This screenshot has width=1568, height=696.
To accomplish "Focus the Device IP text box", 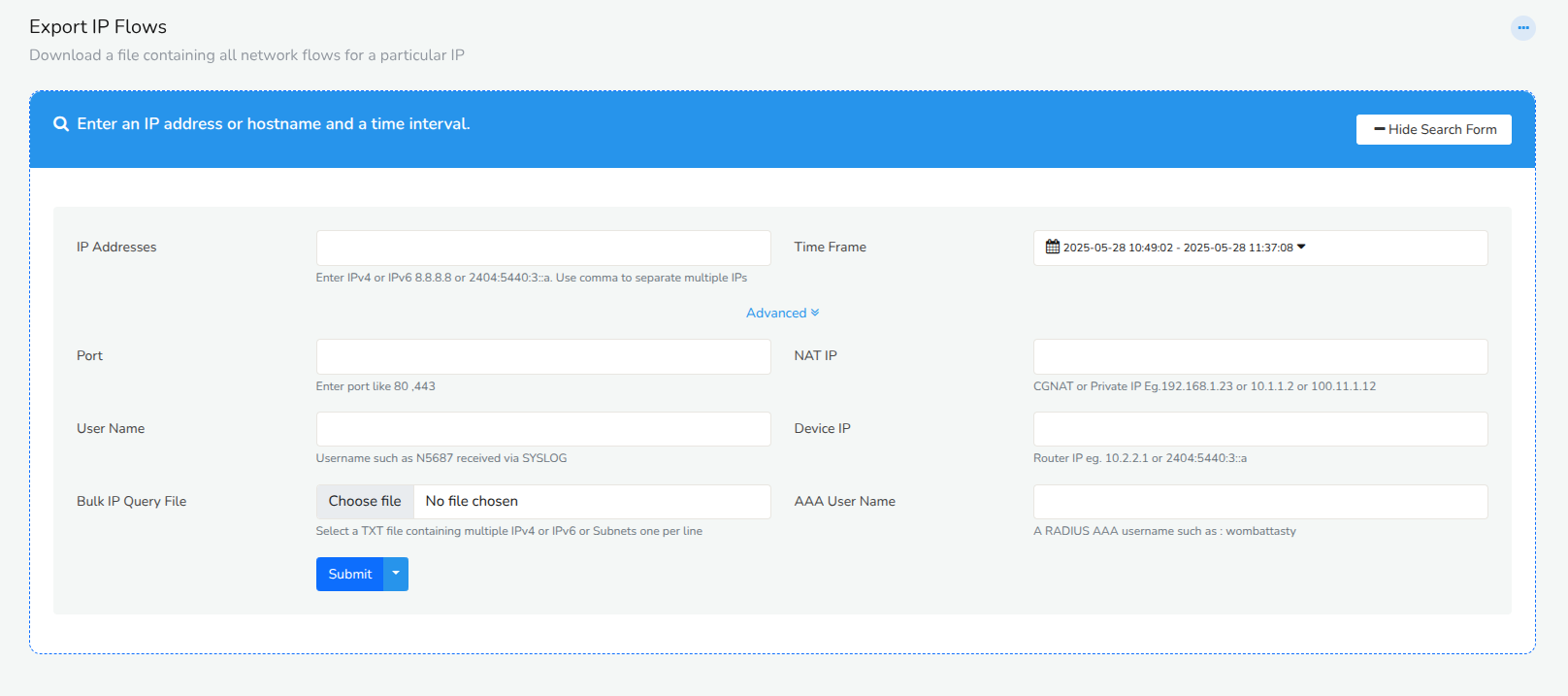I will 1259,429.
